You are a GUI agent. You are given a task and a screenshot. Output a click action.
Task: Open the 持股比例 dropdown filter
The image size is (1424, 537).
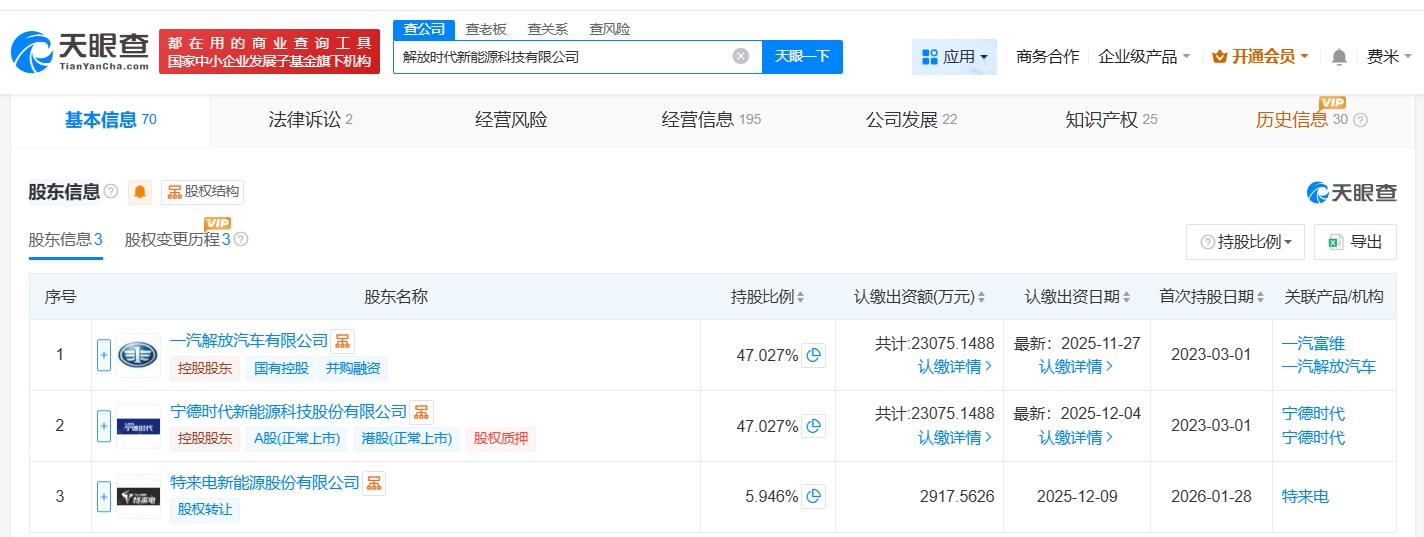(1245, 242)
